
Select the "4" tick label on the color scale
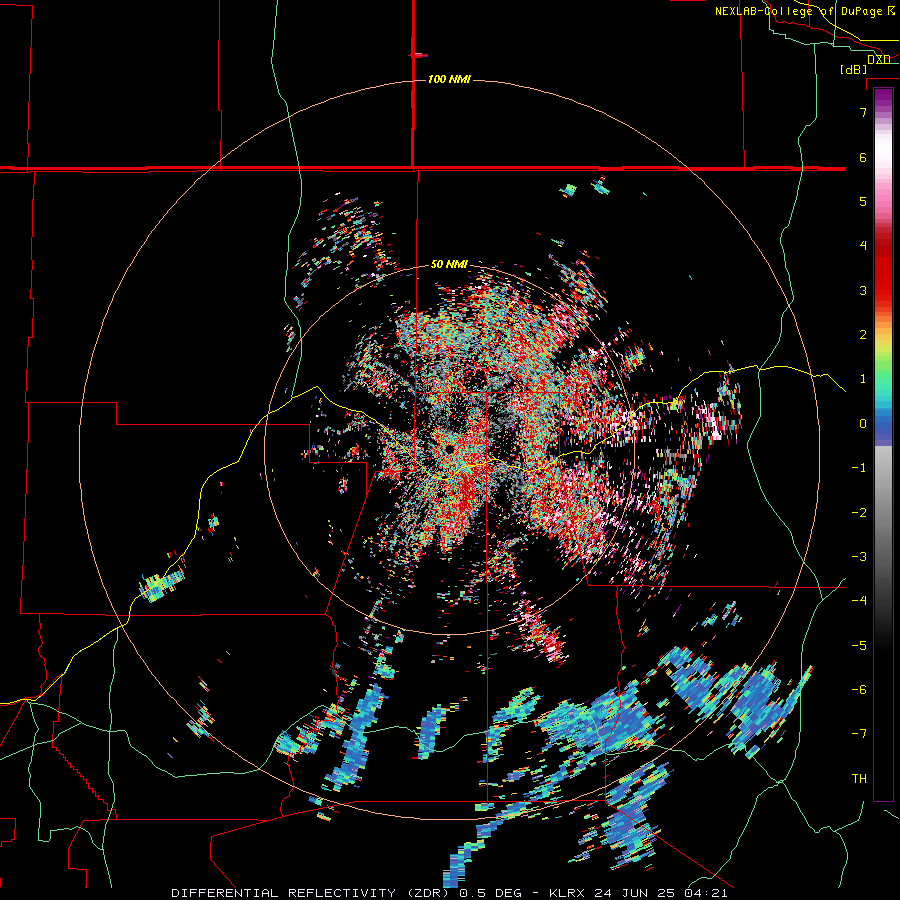tap(863, 246)
